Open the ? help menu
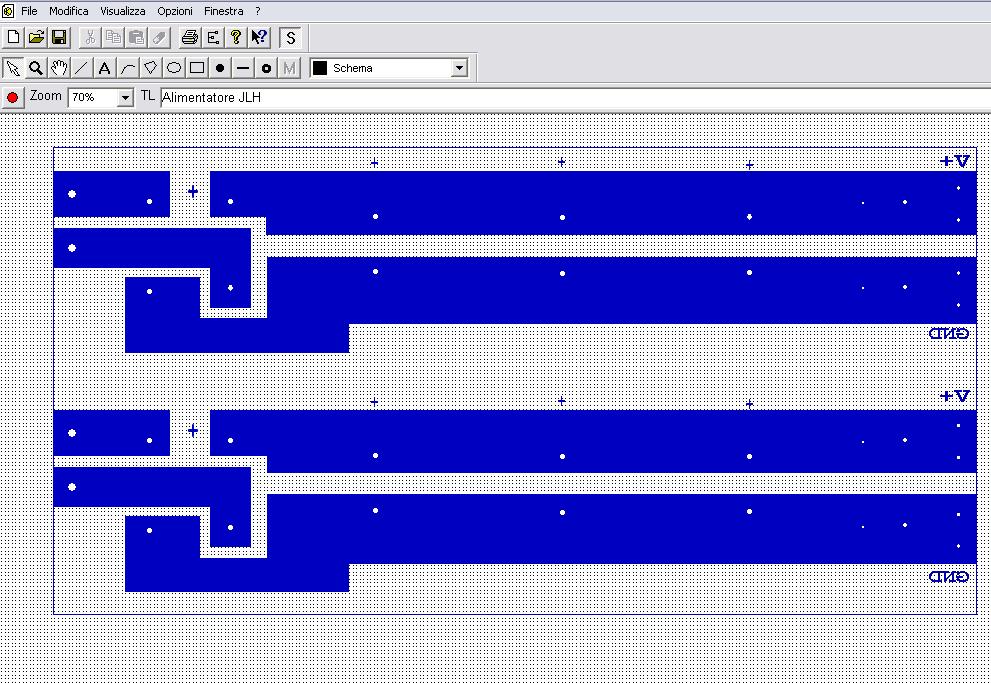 point(258,11)
